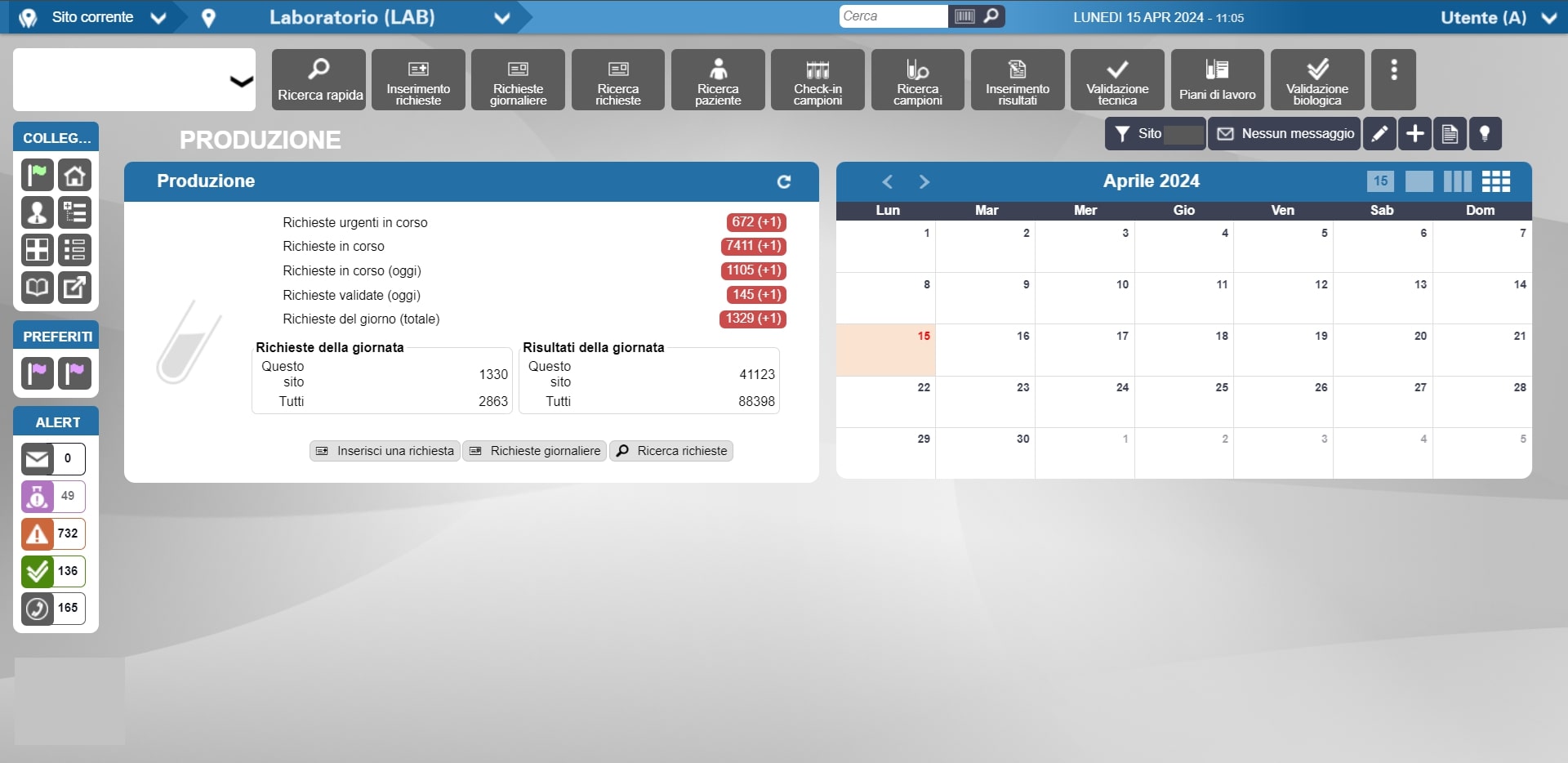1568x763 pixels.
Task: Click the refresh icon in Produzione panel
Action: point(783,181)
